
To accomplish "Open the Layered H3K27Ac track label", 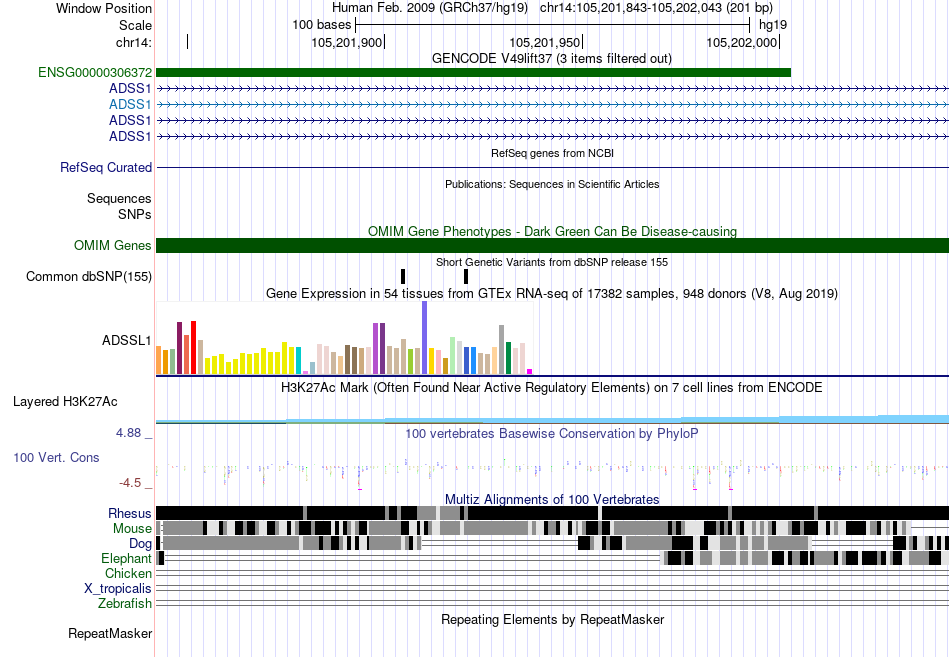I will pos(65,402).
